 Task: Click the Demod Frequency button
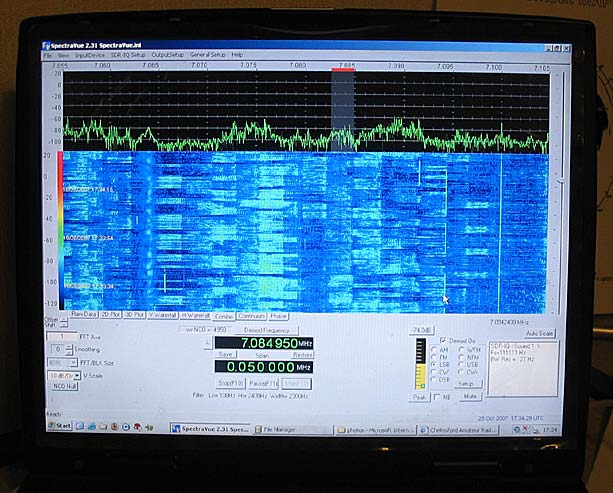[x=267, y=330]
